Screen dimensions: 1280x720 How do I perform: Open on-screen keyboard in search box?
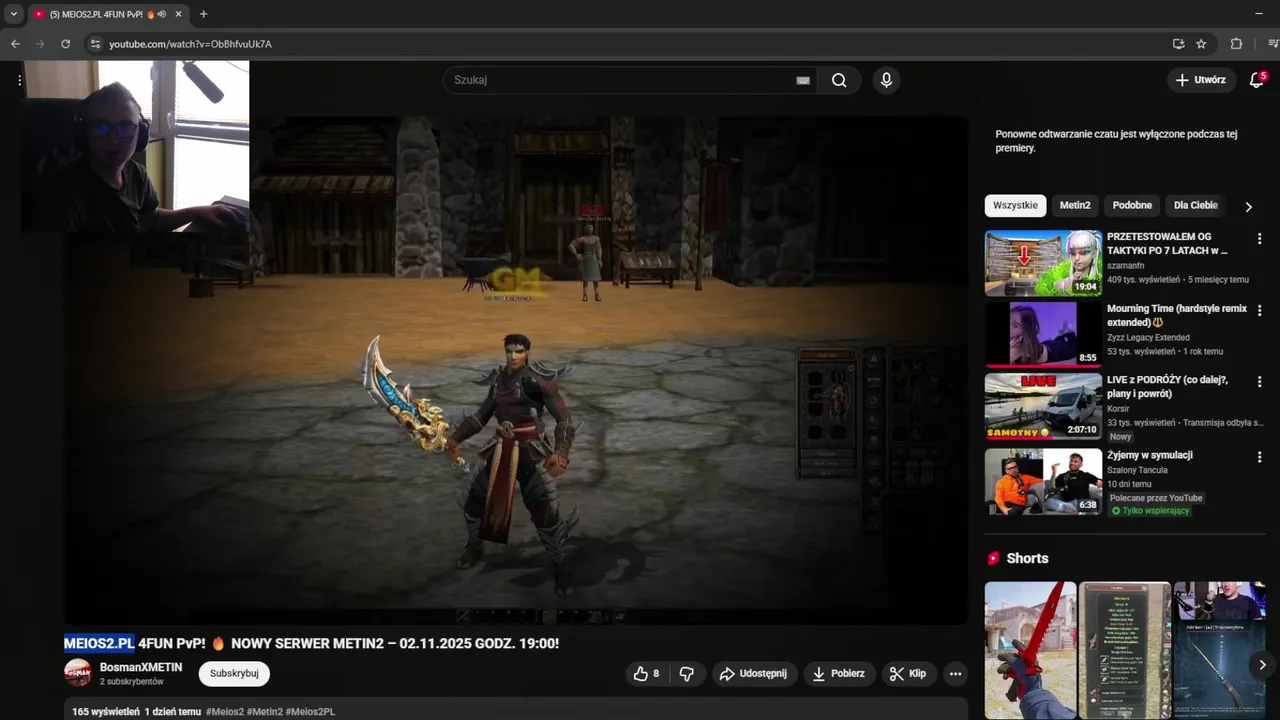[803, 80]
